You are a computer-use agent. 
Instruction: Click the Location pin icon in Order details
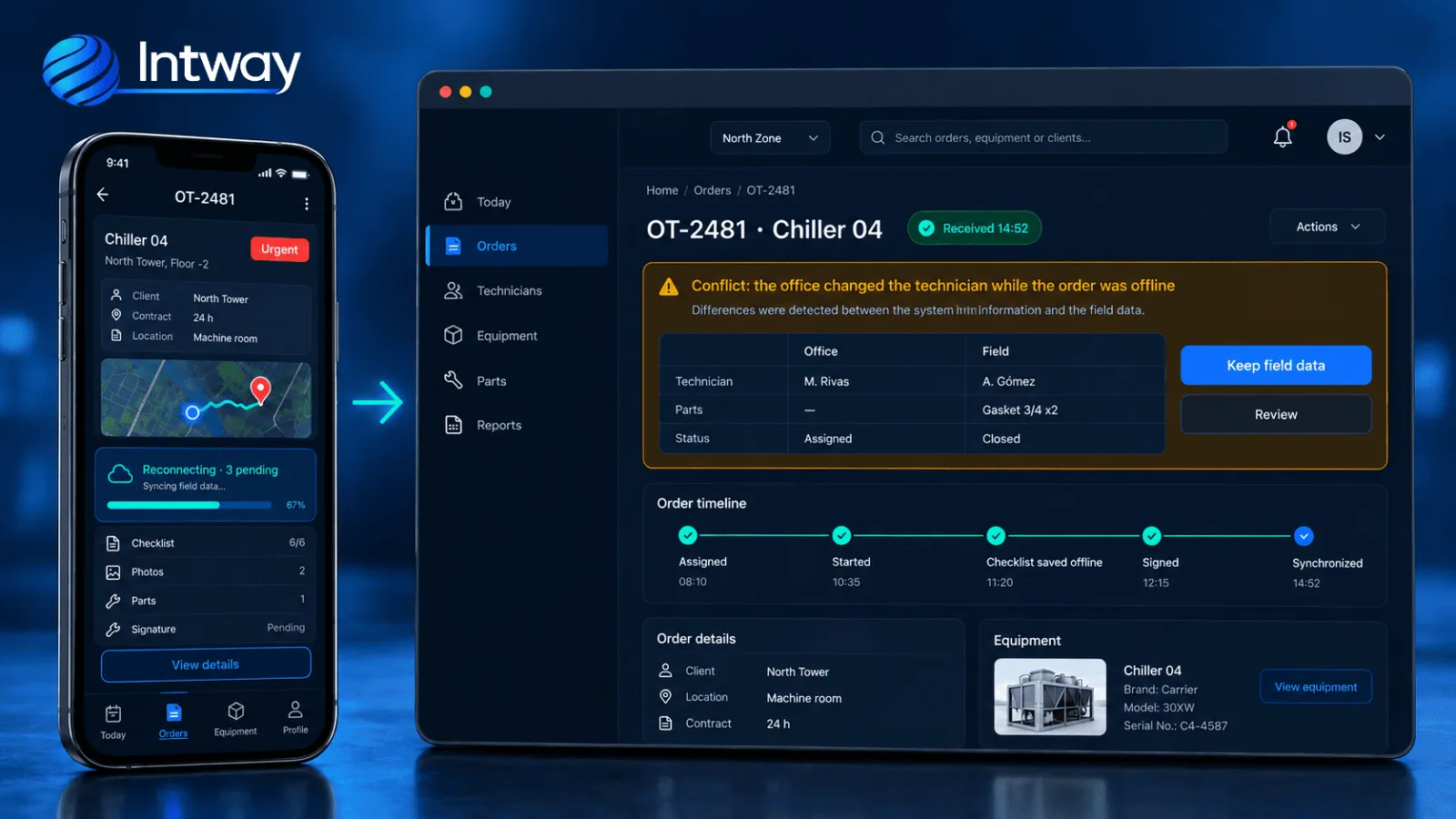(665, 697)
